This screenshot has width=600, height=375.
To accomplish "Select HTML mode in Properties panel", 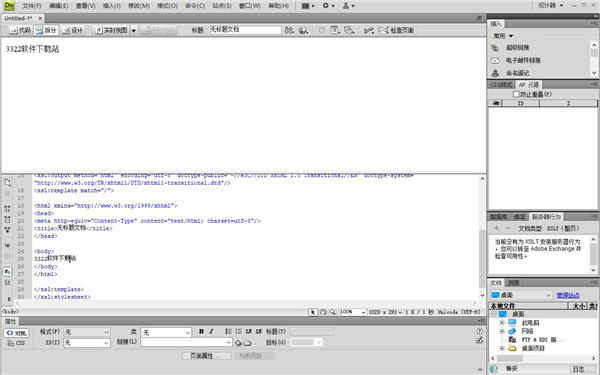I will (x=16, y=333).
